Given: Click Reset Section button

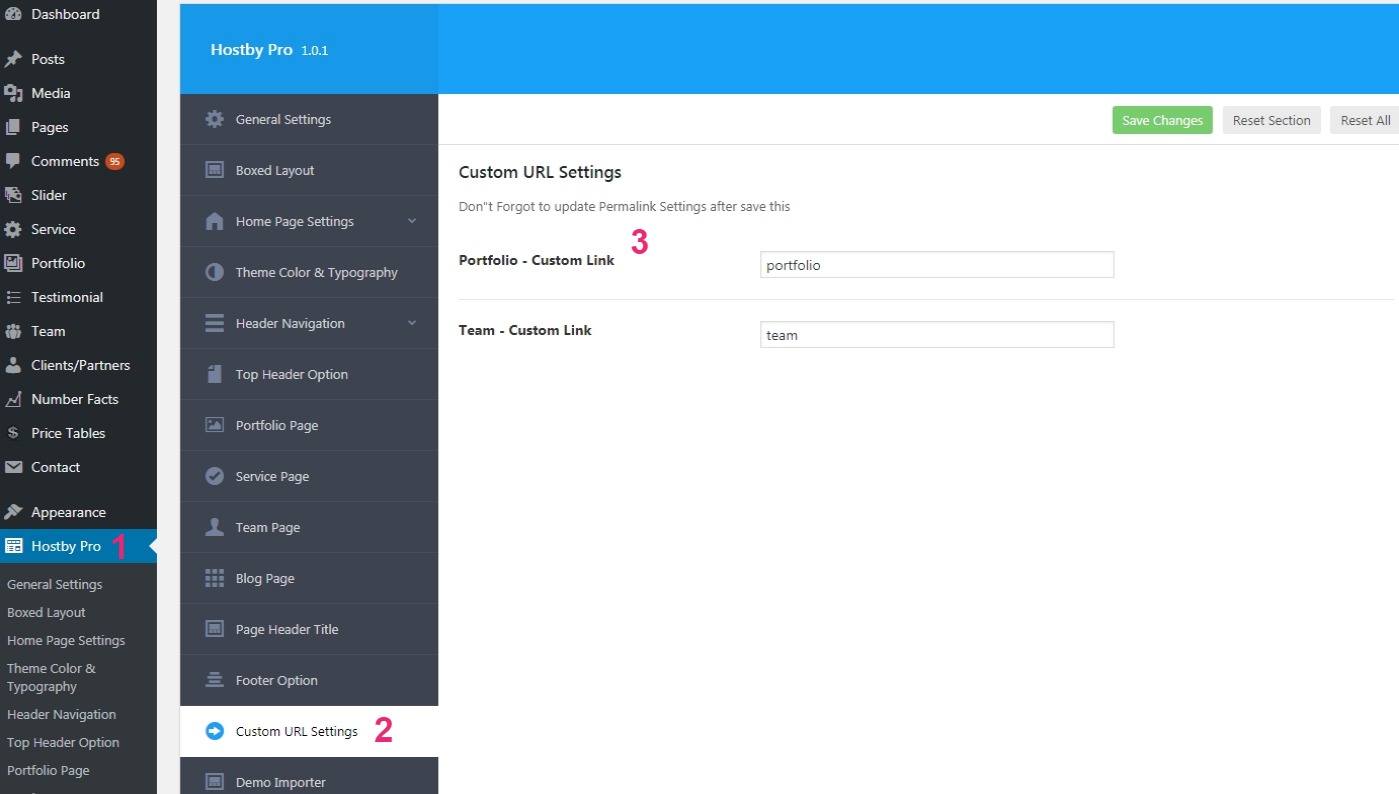Looking at the screenshot, I should [1271, 120].
